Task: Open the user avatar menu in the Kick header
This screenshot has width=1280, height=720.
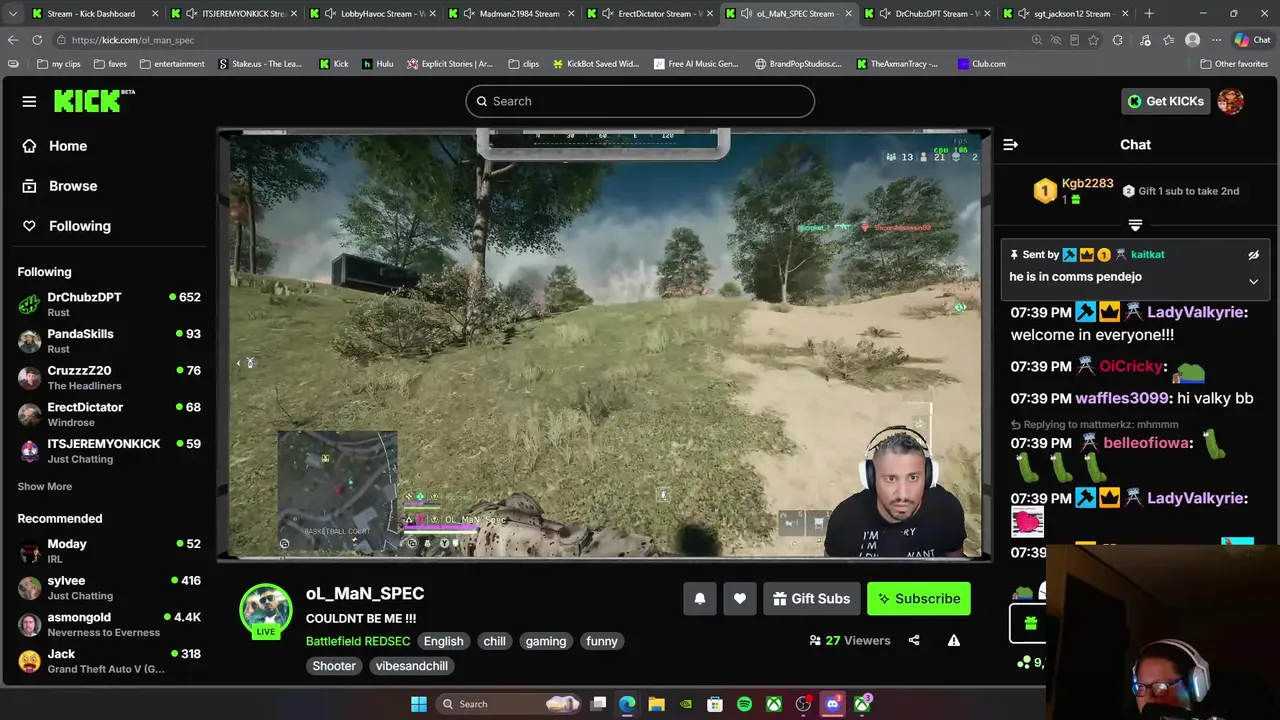Action: [x=1231, y=101]
